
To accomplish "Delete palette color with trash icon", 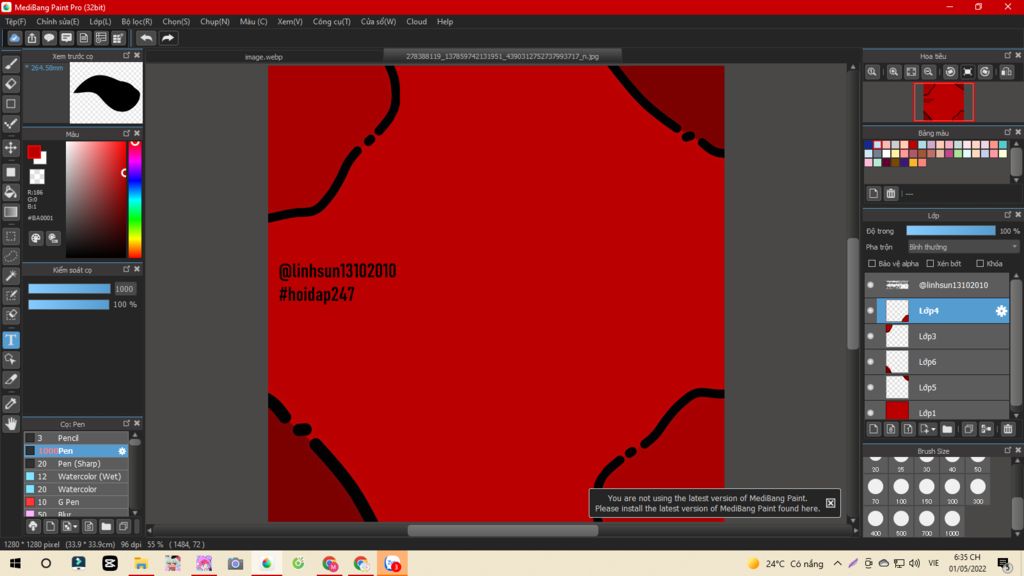I will click(891, 193).
